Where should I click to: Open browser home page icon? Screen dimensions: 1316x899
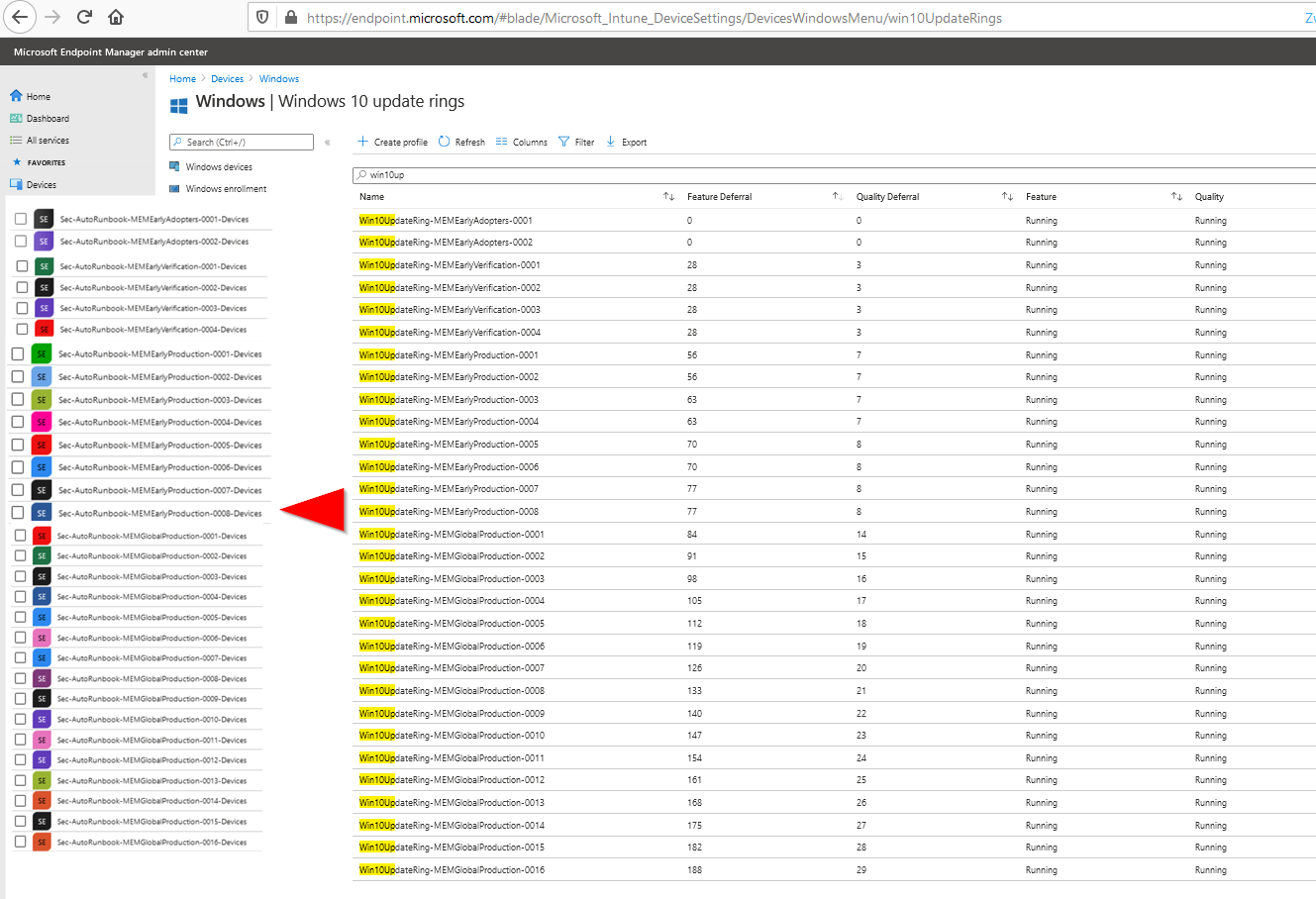click(116, 17)
